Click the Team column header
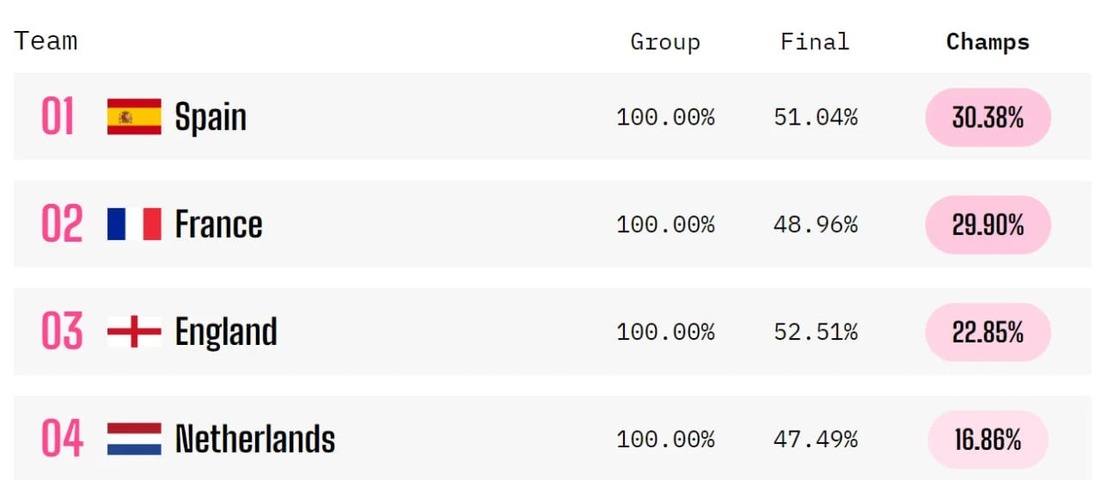Screen dimensions: 1100x480 coord(46,41)
